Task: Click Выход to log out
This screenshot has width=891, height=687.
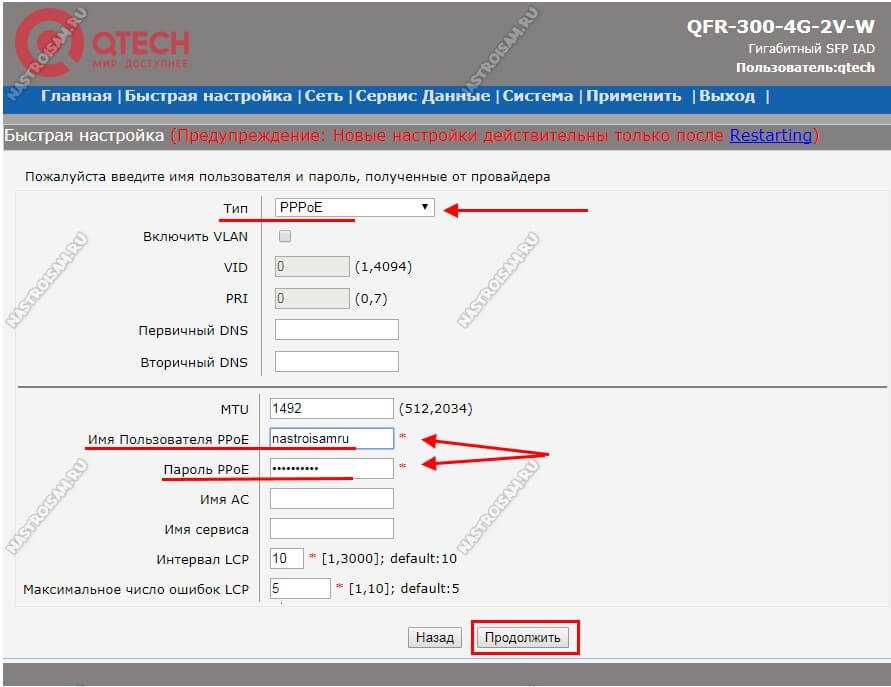Action: click(x=727, y=96)
